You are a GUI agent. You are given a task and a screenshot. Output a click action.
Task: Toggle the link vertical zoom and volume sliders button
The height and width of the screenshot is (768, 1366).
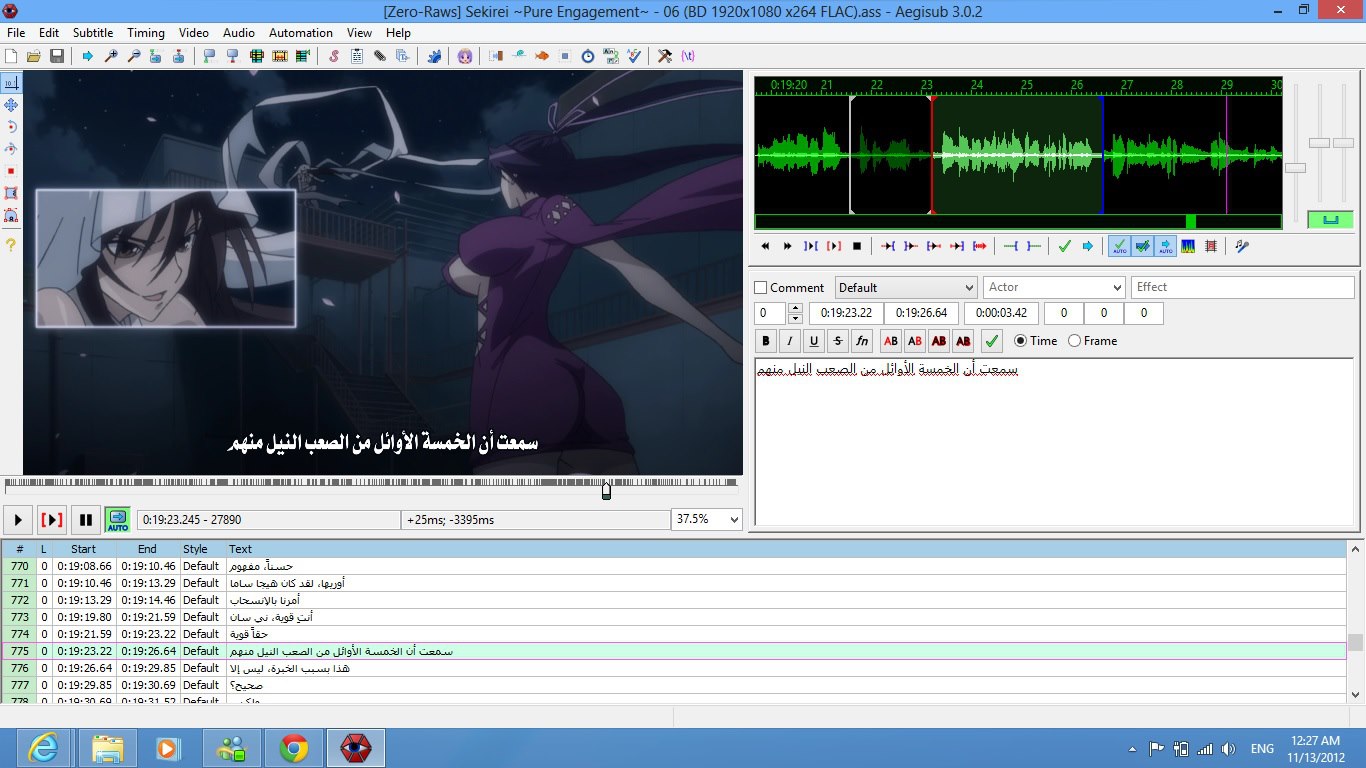1330,219
